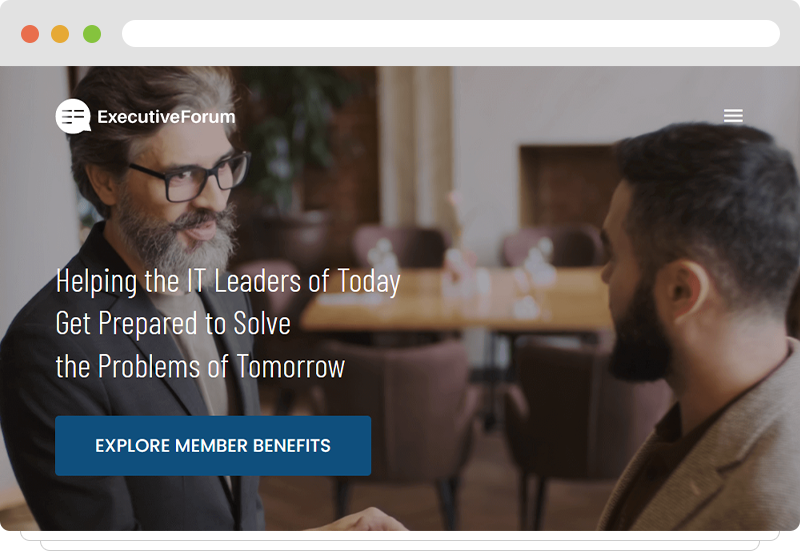Maximize the window with the green dot
Viewport: 800px width, 551px height.
(x=92, y=34)
